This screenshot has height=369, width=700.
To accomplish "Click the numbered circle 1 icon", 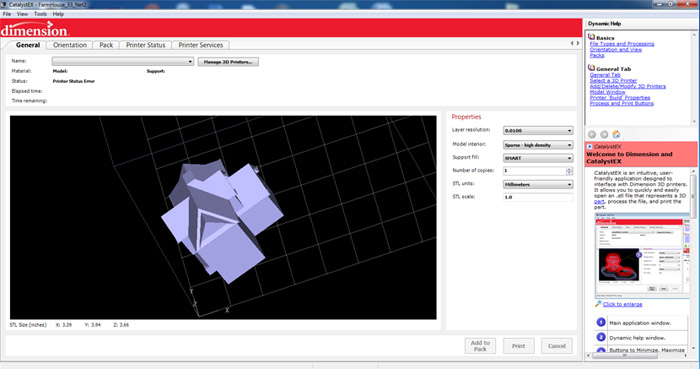I will point(601,322).
